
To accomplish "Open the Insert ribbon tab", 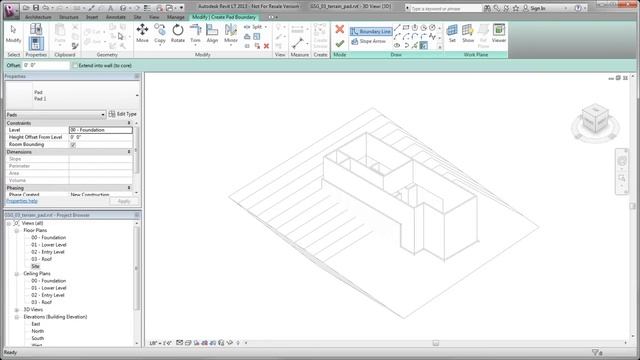I will (92, 17).
